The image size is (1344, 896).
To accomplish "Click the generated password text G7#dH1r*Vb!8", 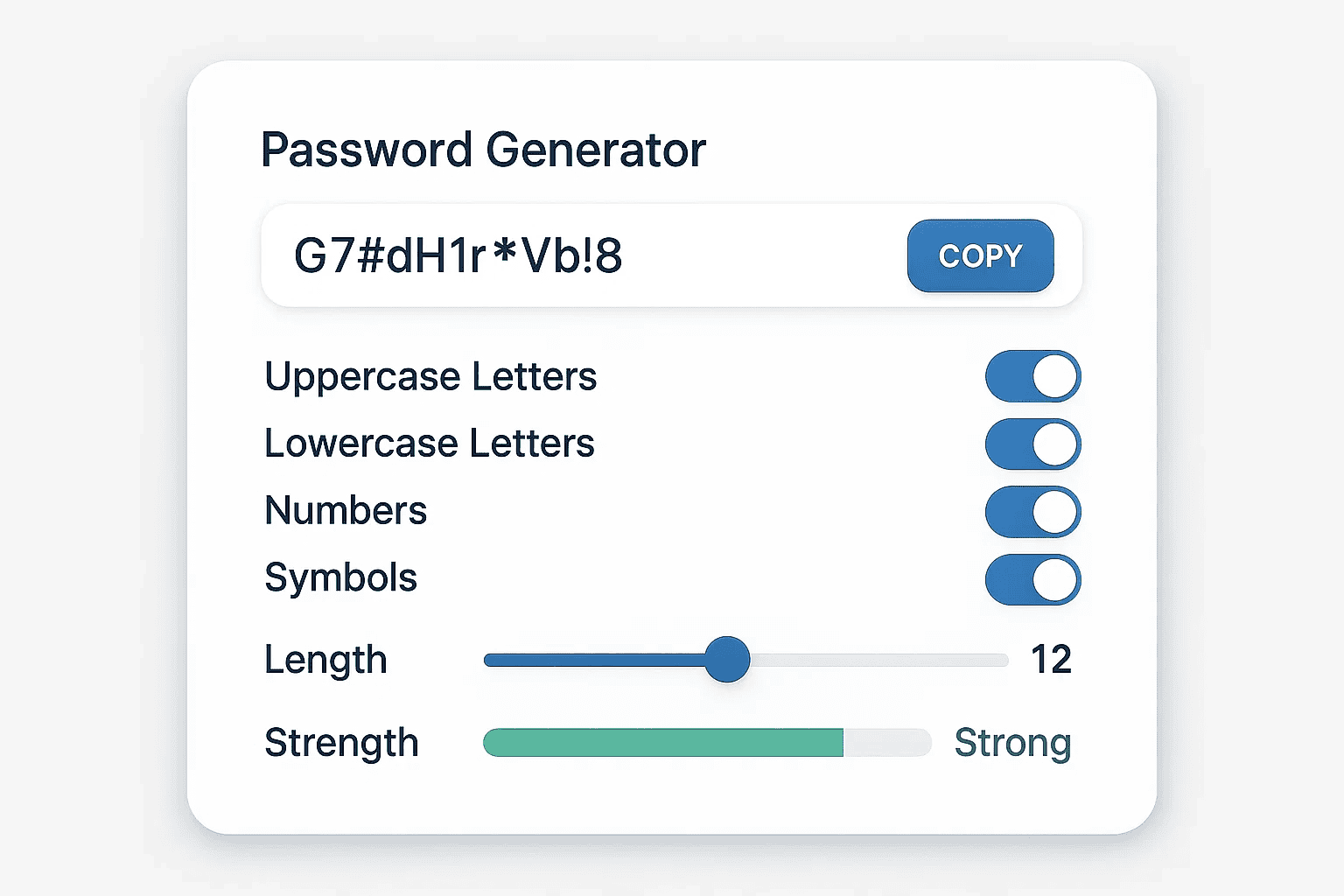I will pyautogui.click(x=458, y=255).
